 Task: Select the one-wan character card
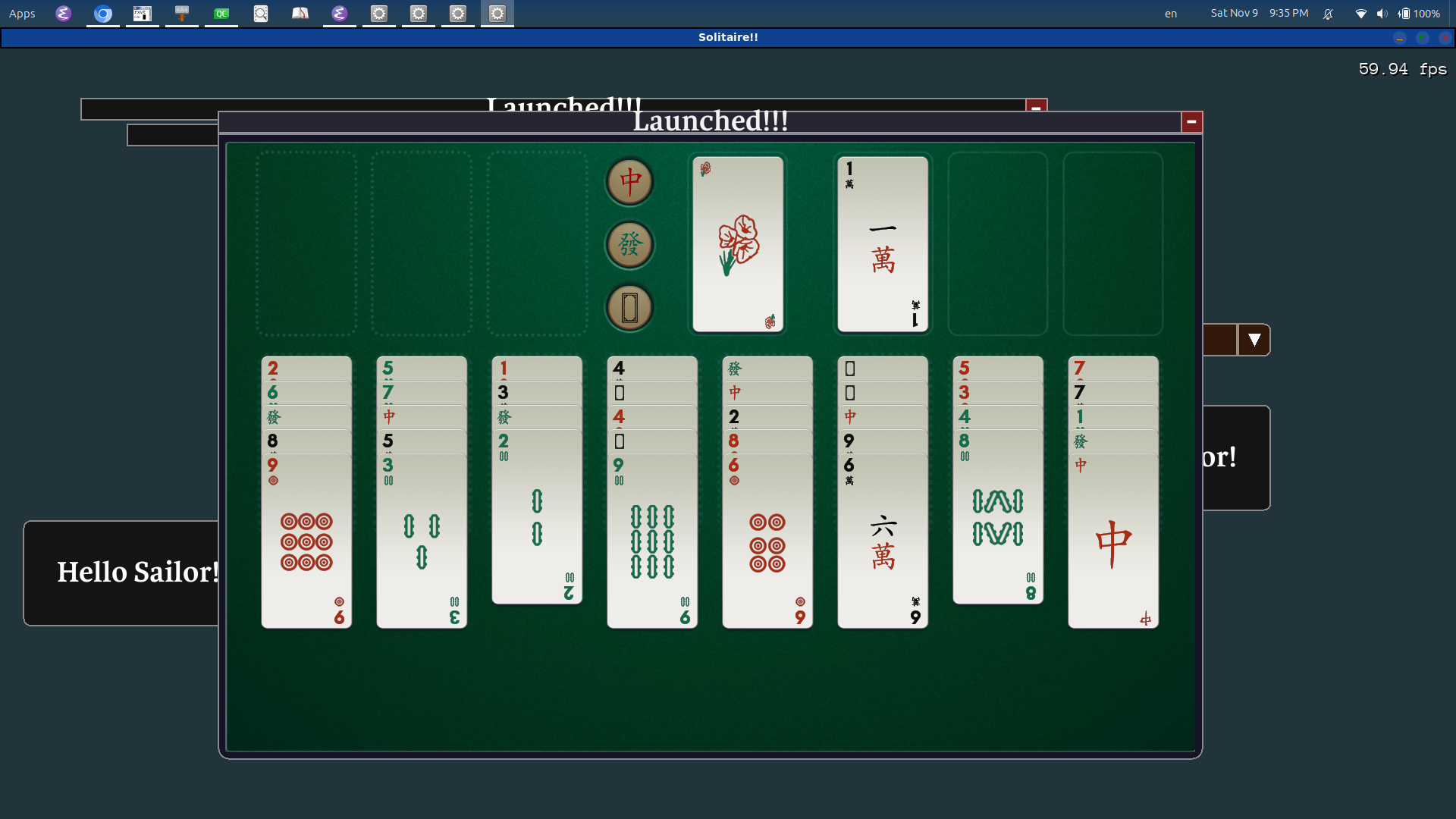click(x=882, y=244)
